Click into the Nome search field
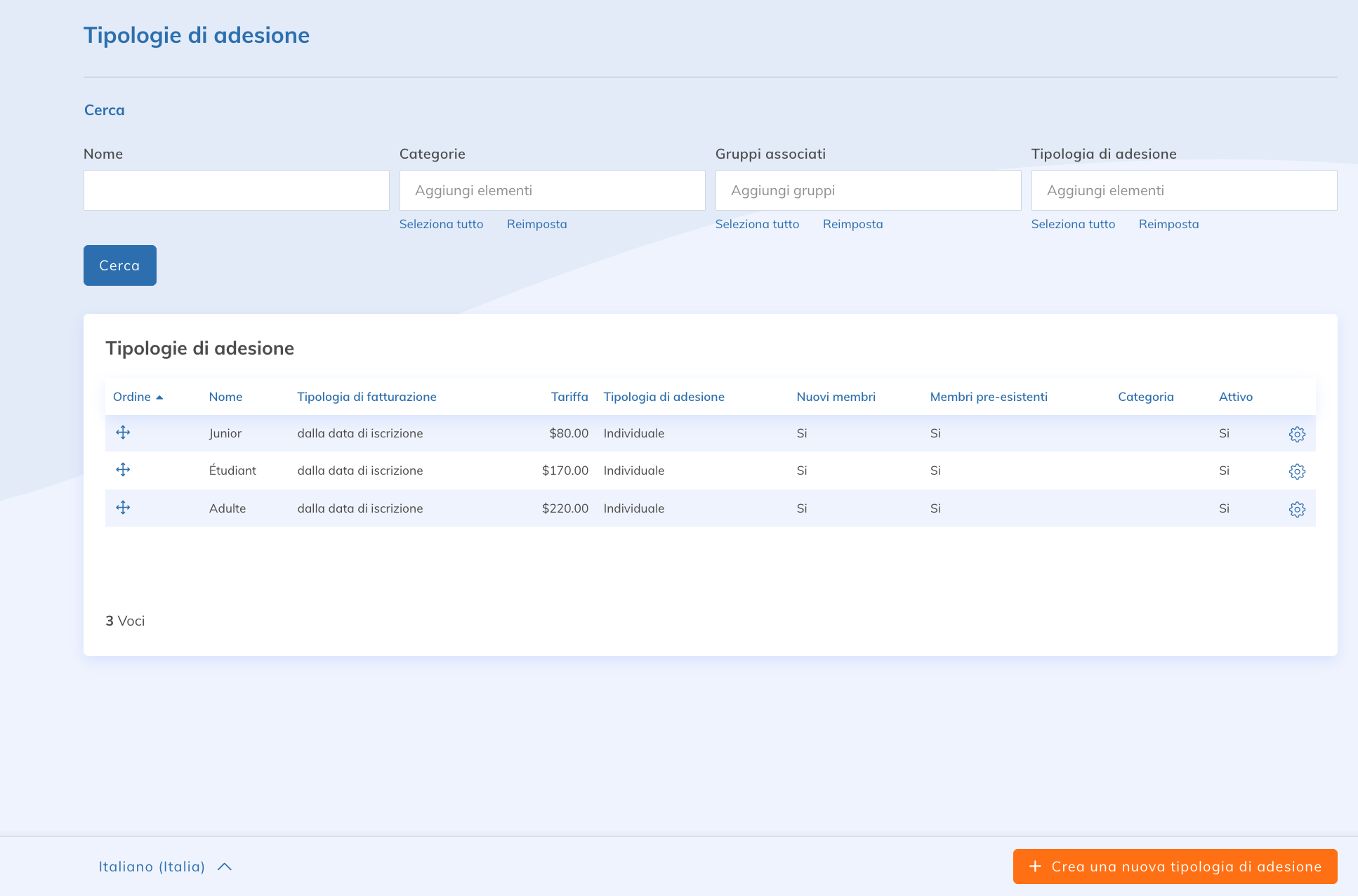This screenshot has width=1358, height=896. click(236, 190)
